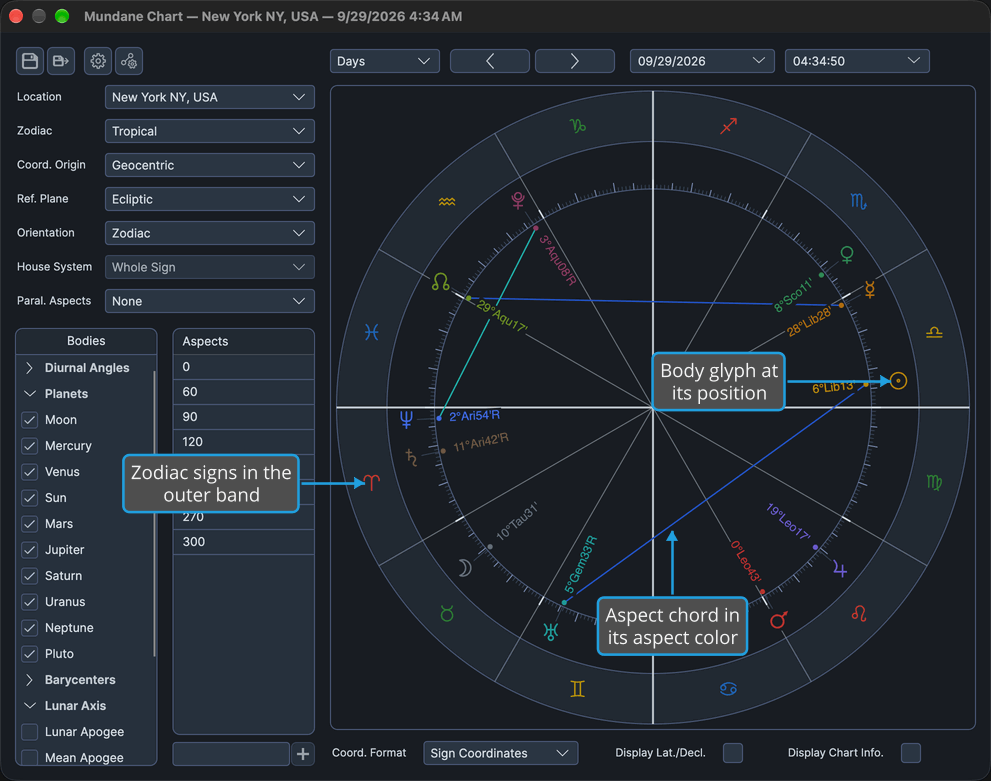
Task: Toggle the Display Lat./Decl. checkbox
Action: [x=733, y=753]
